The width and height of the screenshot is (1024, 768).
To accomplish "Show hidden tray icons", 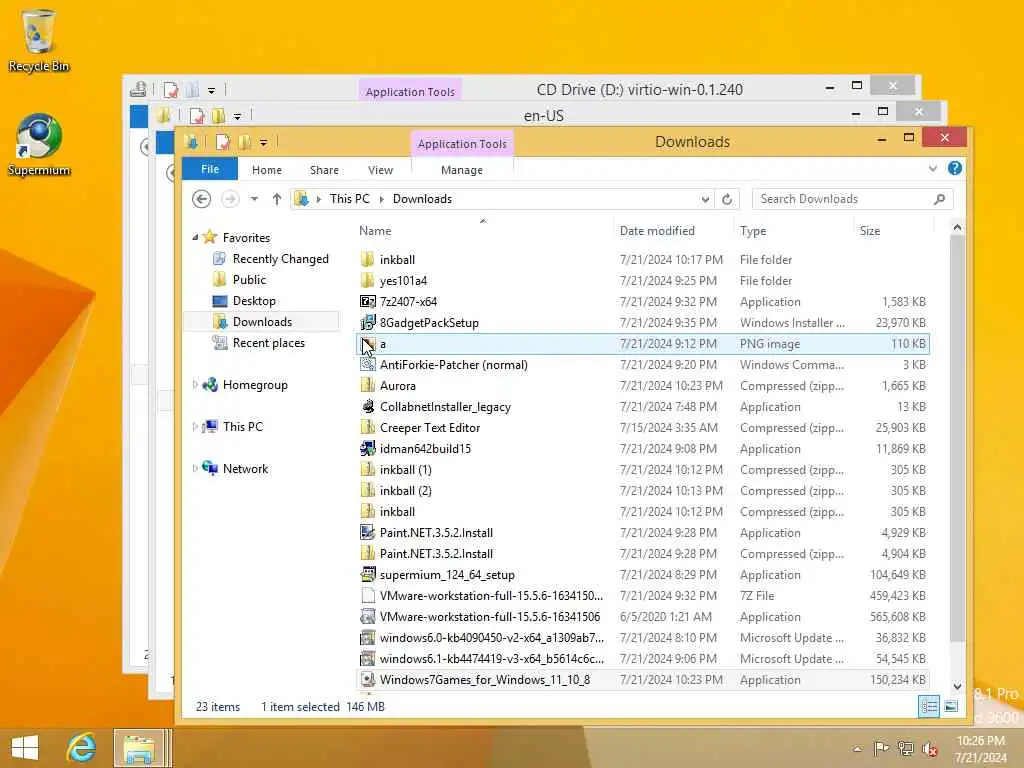I will (x=857, y=748).
